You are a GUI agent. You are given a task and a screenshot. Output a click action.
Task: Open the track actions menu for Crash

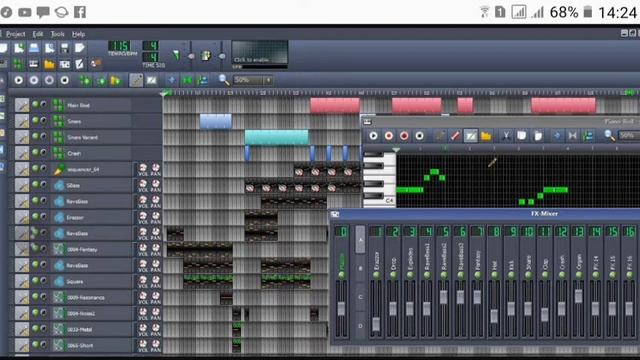(22, 153)
